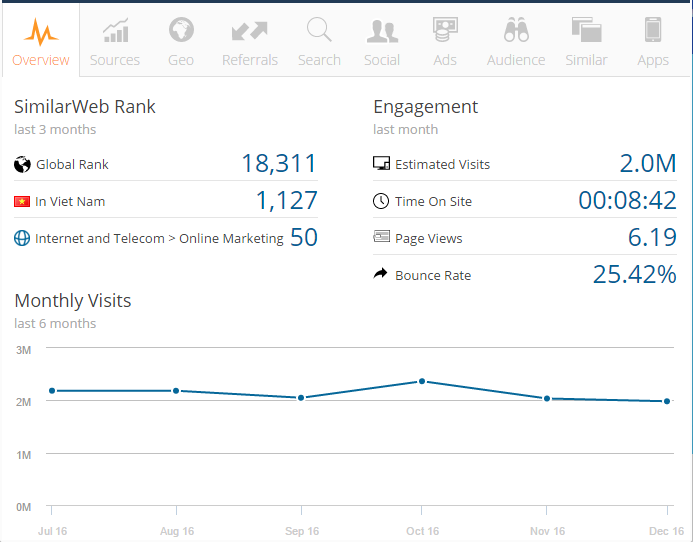
Task: Click the 0M y-axis label
Action: [23, 507]
